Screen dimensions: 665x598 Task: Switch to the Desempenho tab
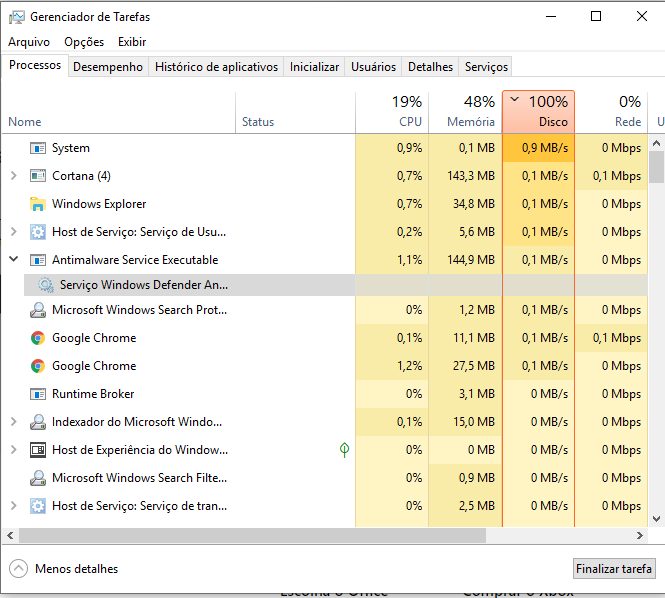click(108, 67)
